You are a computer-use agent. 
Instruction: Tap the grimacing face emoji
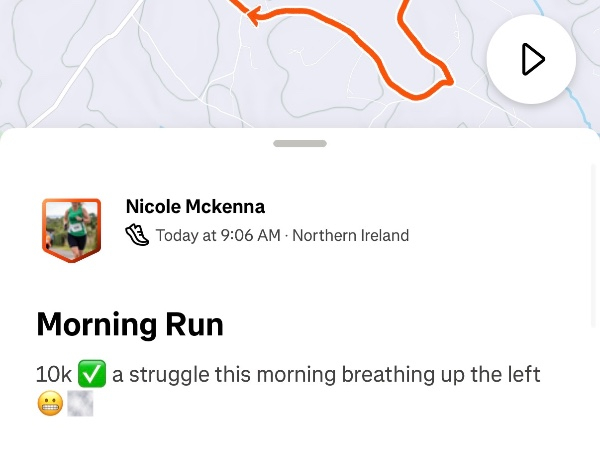click(50, 403)
